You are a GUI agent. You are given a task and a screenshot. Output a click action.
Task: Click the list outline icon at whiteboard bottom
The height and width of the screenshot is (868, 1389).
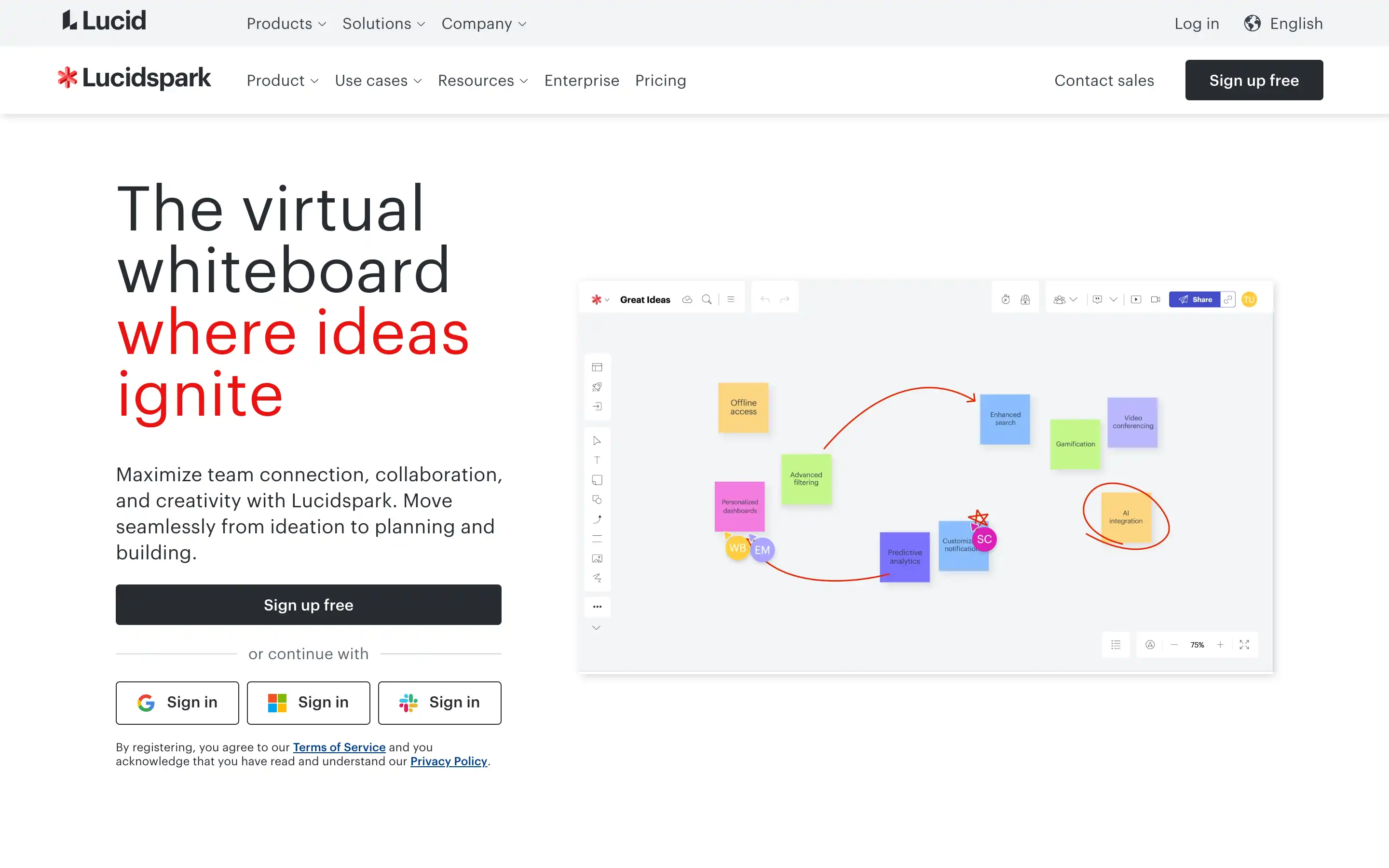pos(1116,645)
